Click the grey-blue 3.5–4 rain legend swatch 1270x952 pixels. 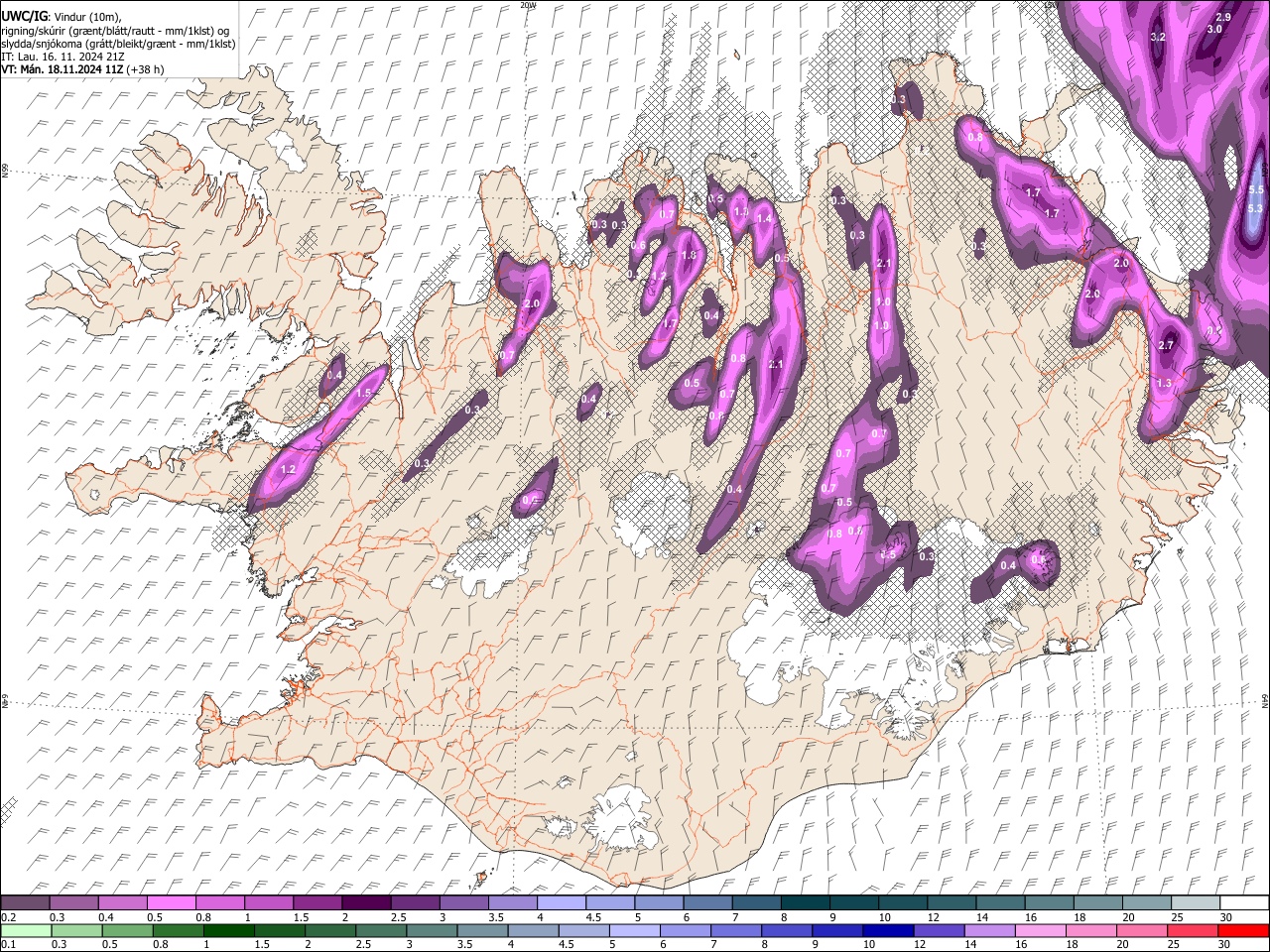click(482, 930)
